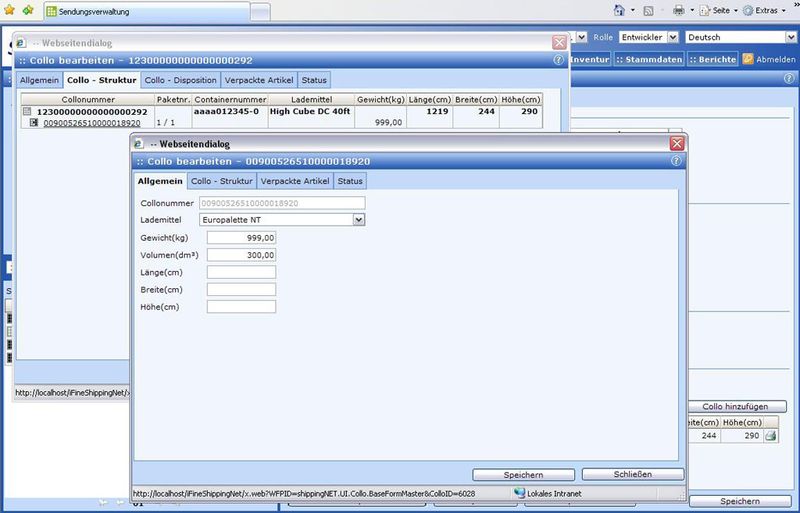The image size is (800, 513).
Task: Click the Abmelden logout icon
Action: (x=746, y=59)
